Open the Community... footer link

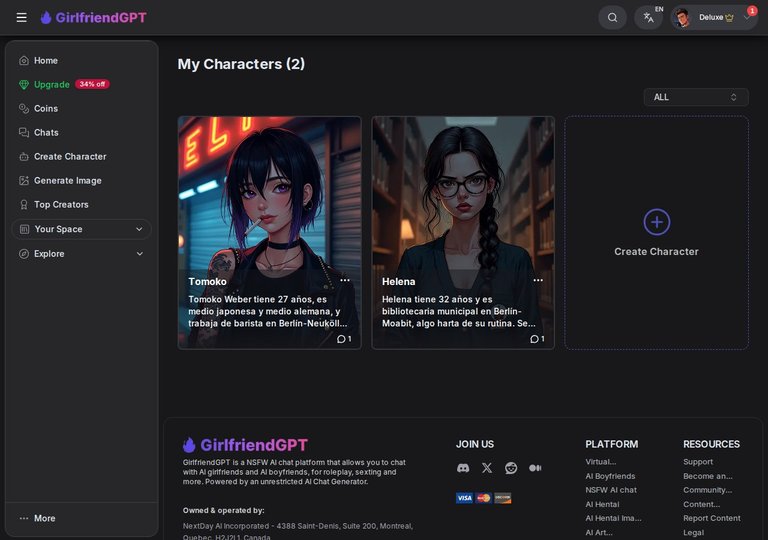coord(708,490)
